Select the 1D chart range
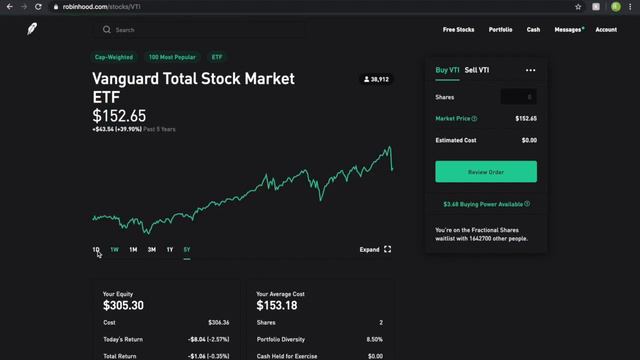This screenshot has height=360, width=640. click(x=96, y=249)
